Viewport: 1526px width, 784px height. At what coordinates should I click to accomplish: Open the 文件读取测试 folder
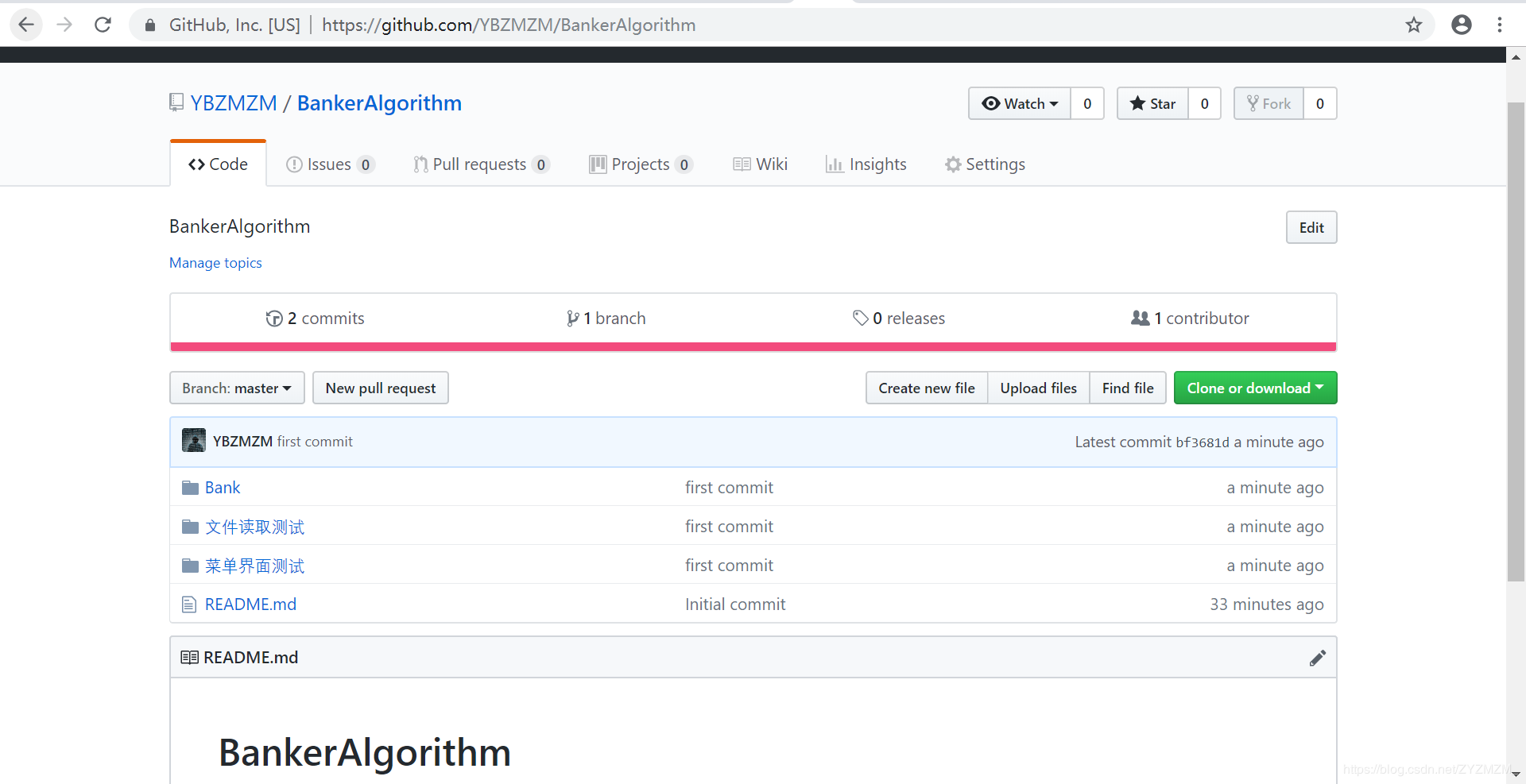coord(254,527)
